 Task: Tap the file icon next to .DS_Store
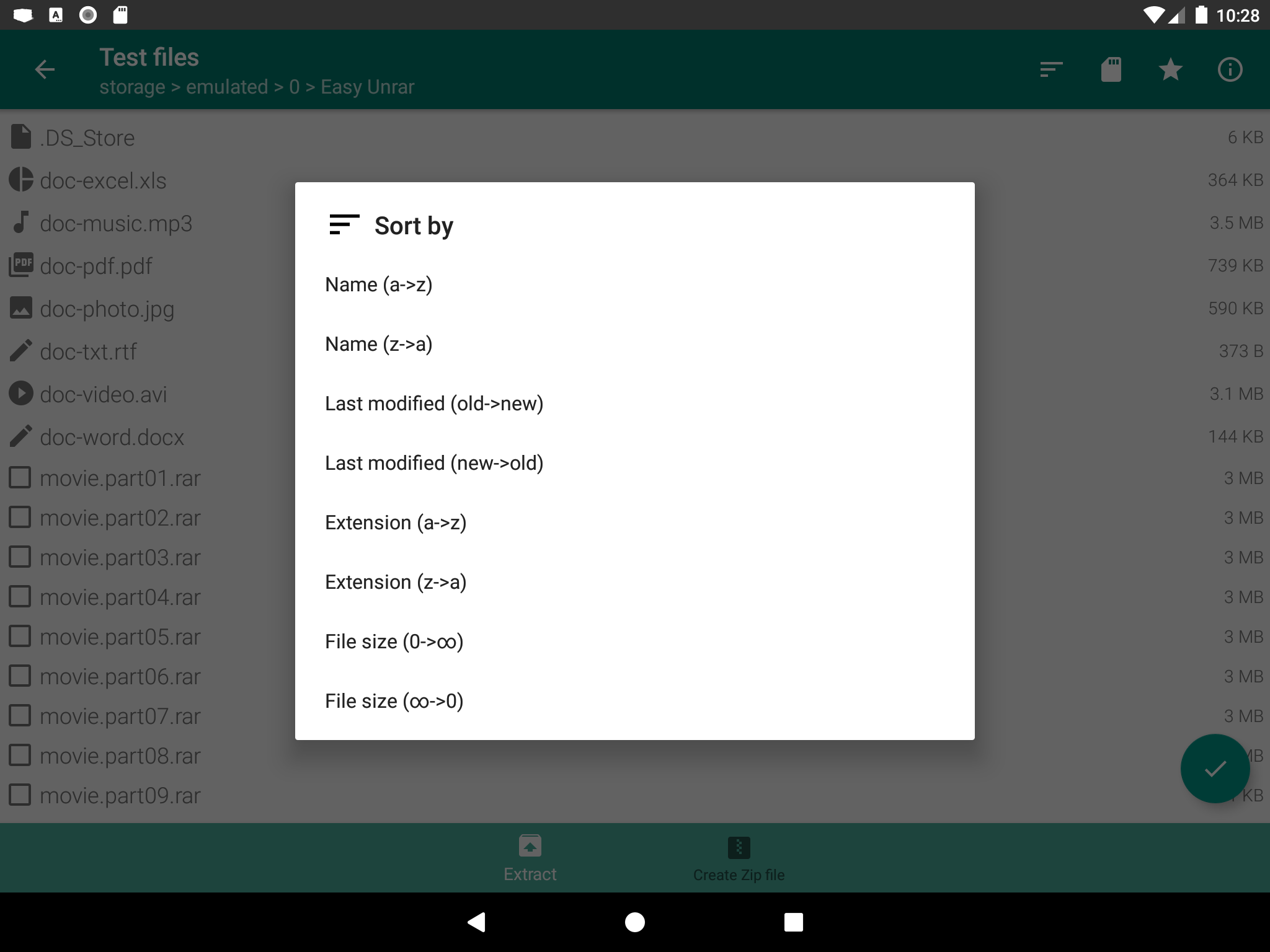(x=21, y=137)
